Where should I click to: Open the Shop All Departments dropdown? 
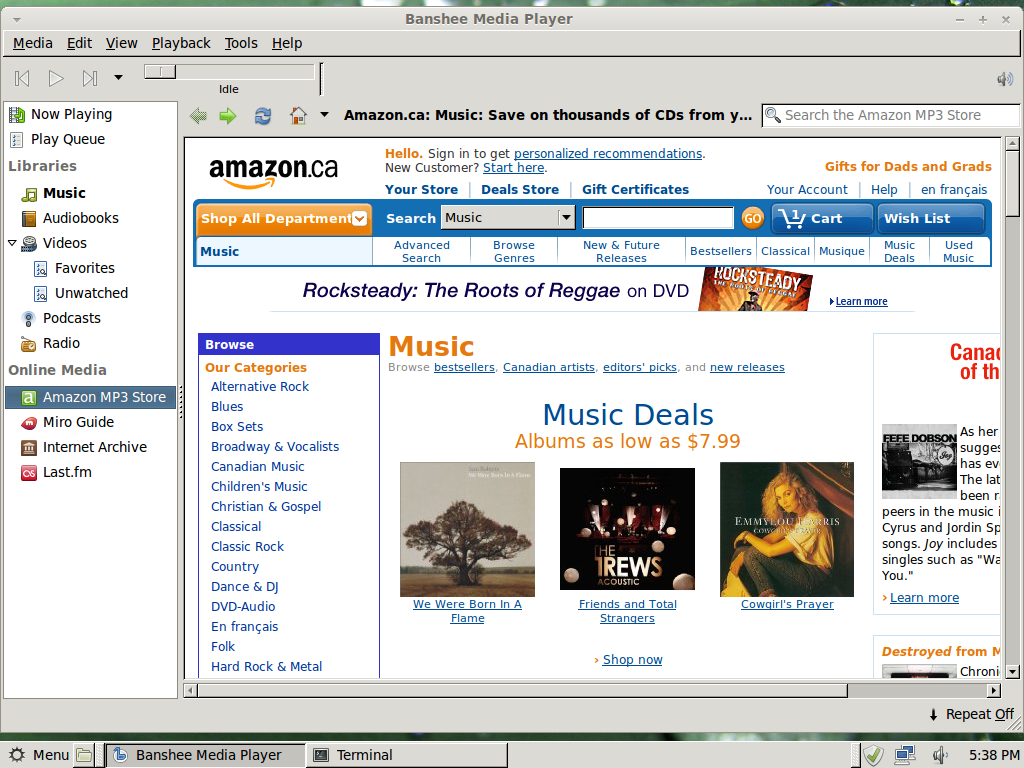[x=283, y=219]
